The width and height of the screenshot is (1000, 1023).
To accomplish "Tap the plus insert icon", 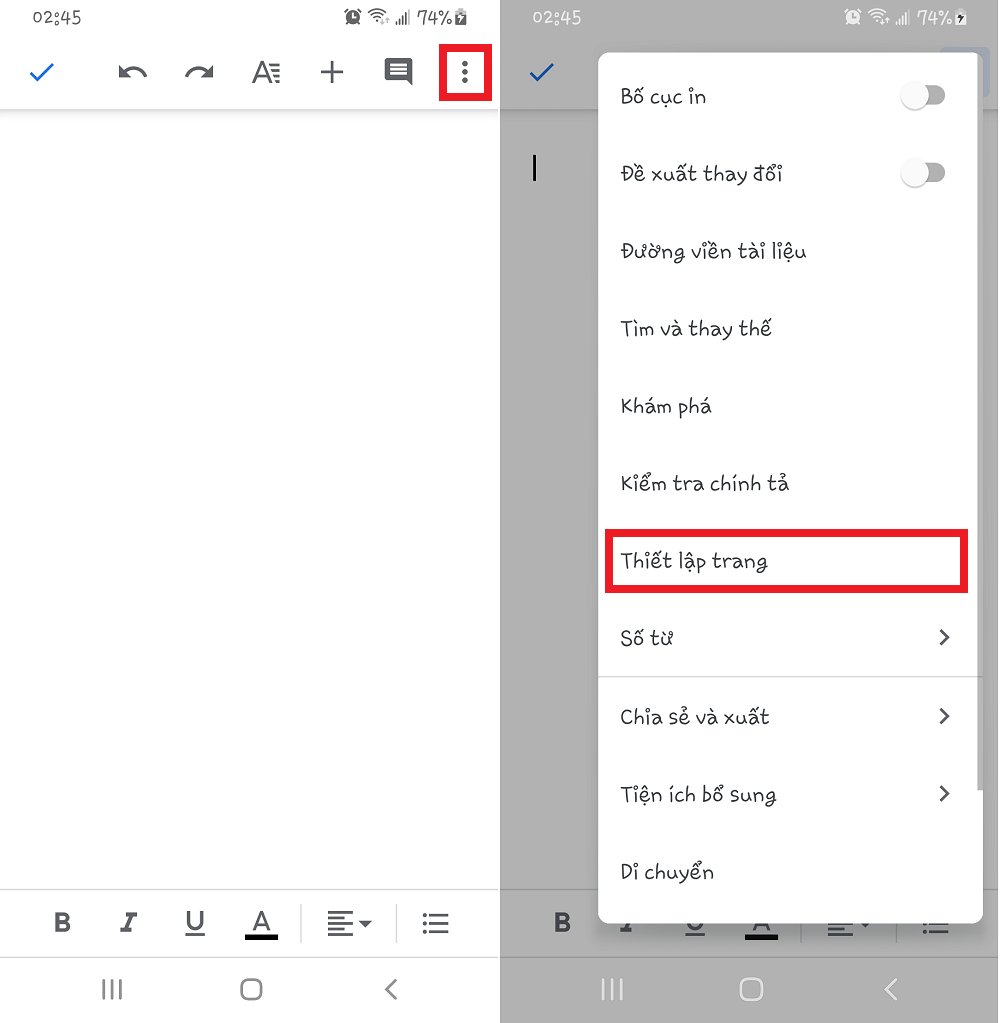I will pyautogui.click(x=332, y=72).
